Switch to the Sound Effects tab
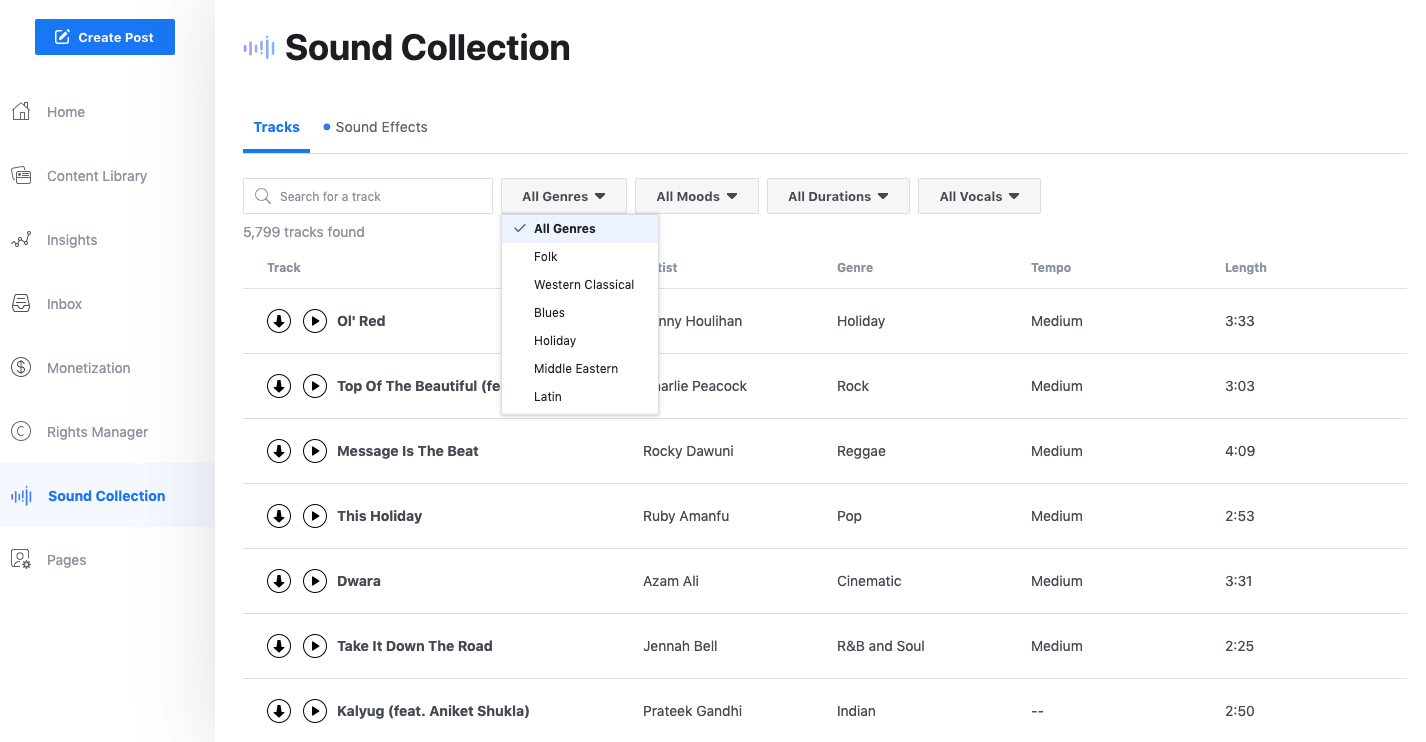Viewport: 1426px width, 742px height. point(382,127)
